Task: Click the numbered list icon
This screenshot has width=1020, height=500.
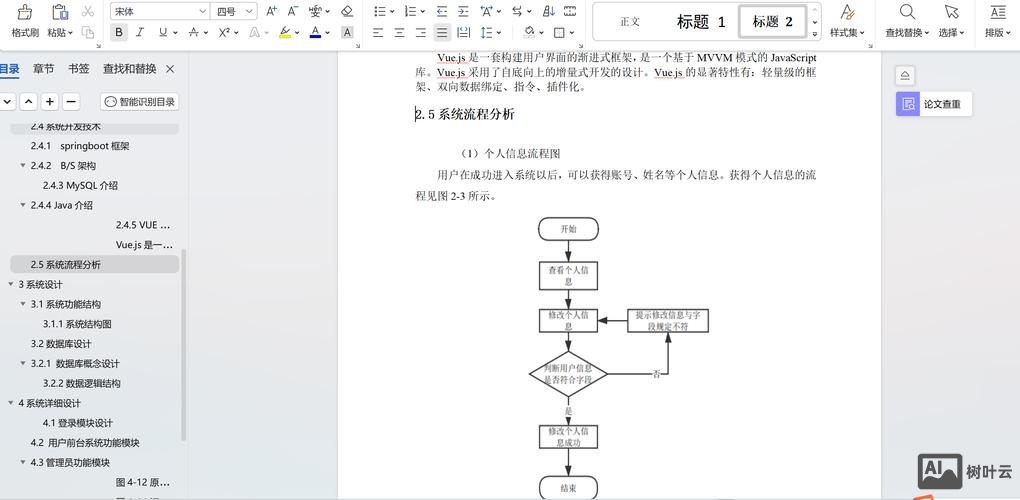Action: pyautogui.click(x=410, y=11)
